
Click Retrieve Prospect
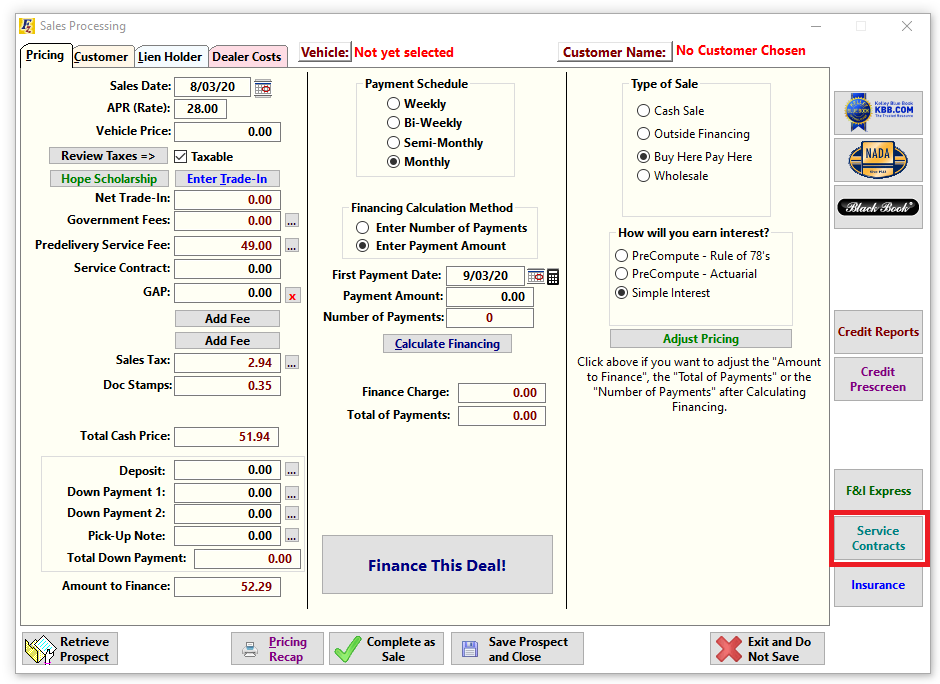point(70,649)
